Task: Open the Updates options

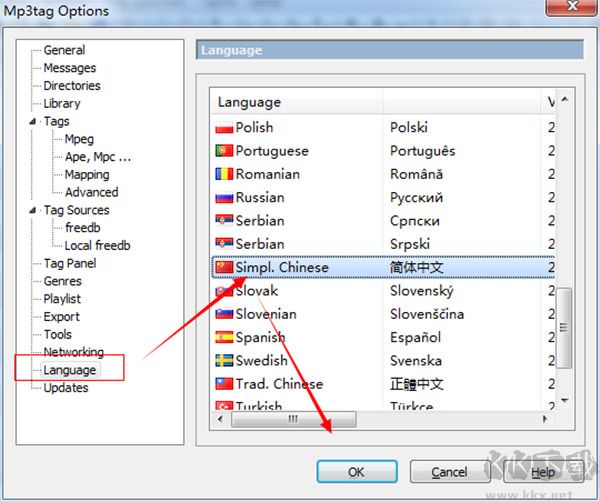Action: (x=66, y=388)
